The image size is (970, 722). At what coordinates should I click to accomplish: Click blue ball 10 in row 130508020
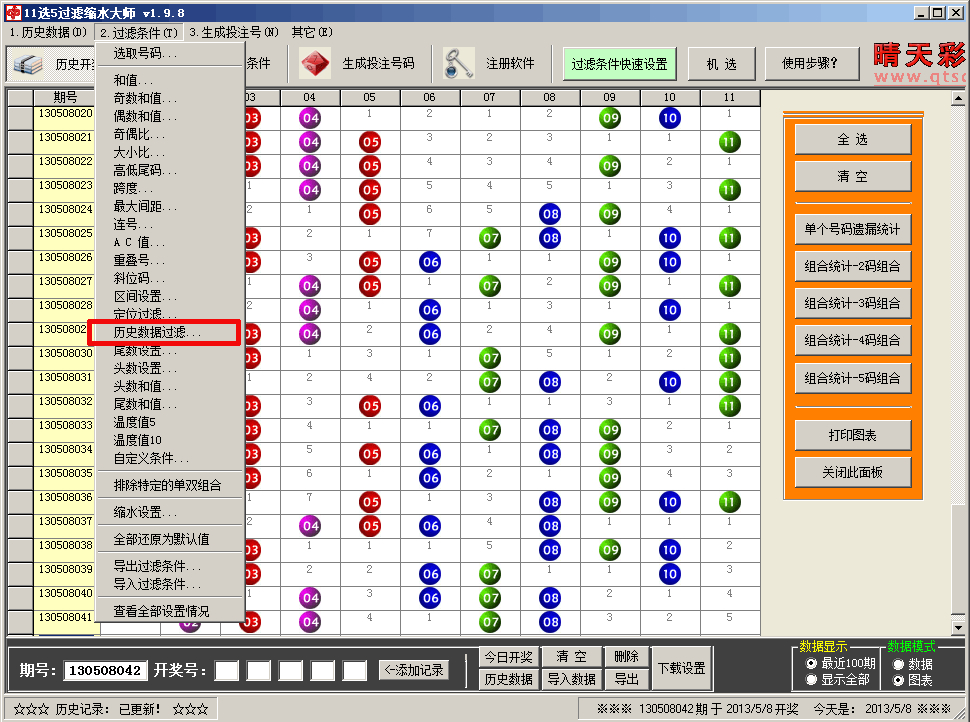point(670,118)
